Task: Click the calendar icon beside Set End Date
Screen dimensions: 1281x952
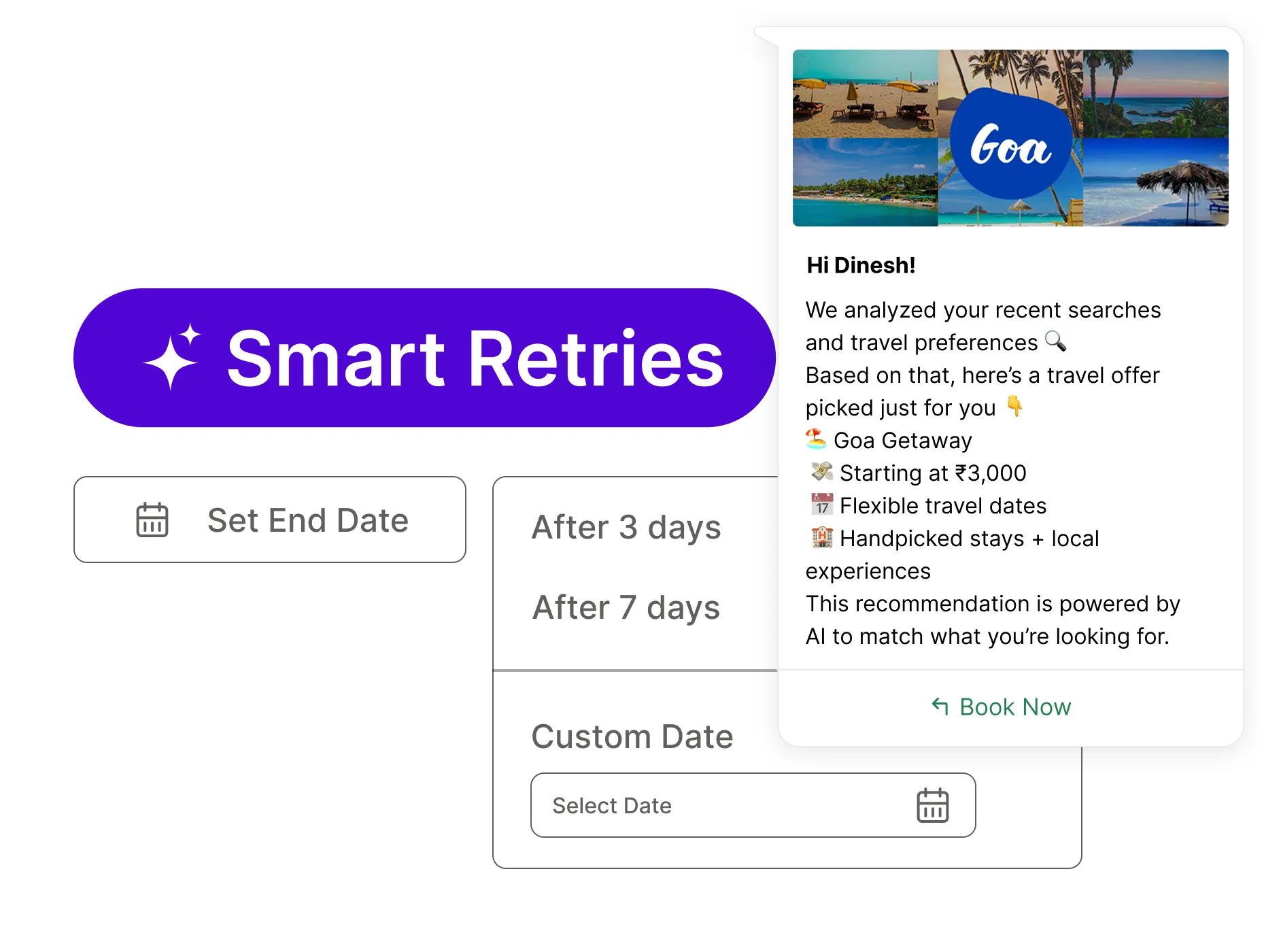Action: 152,520
